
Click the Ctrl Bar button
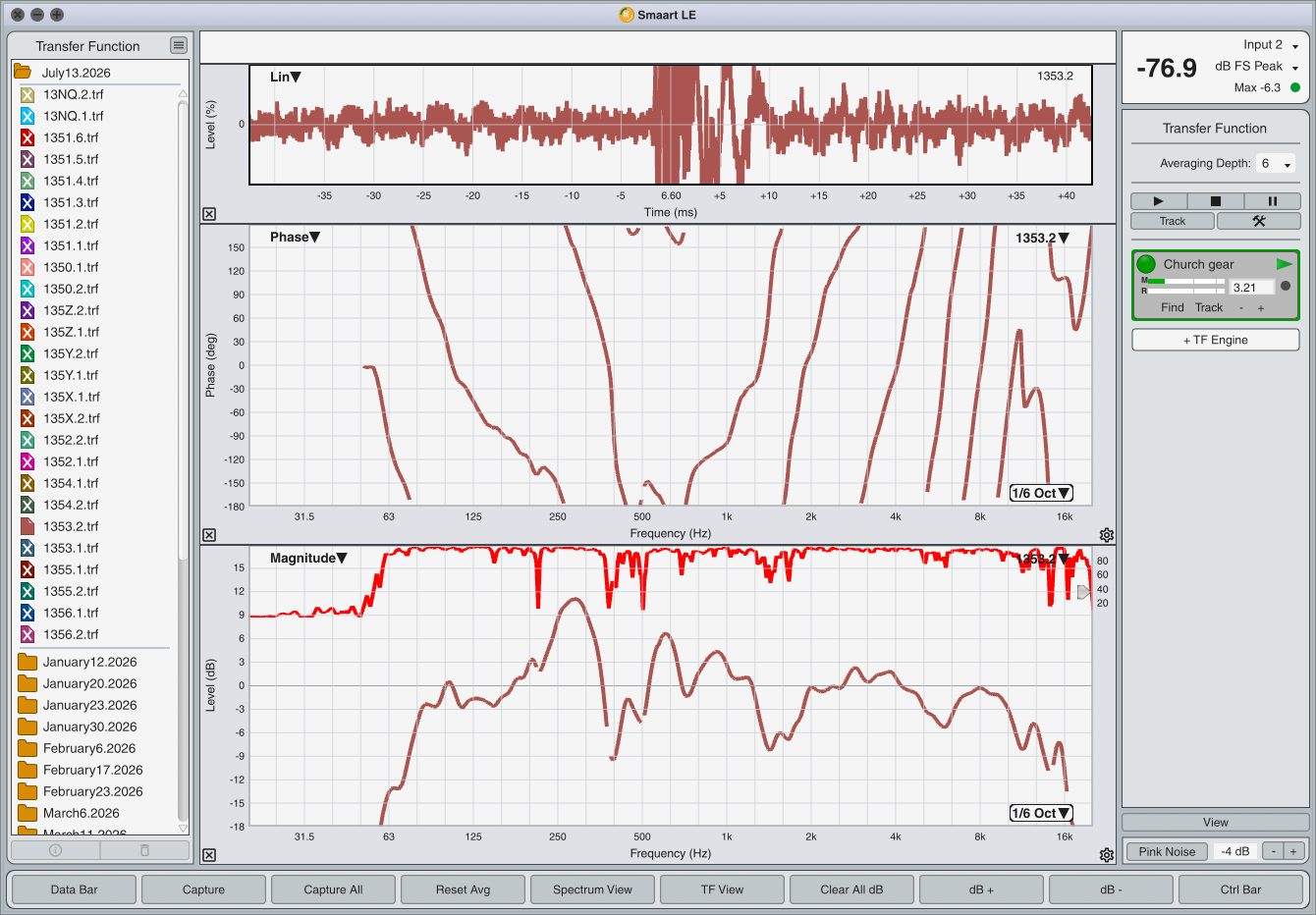click(1240, 889)
